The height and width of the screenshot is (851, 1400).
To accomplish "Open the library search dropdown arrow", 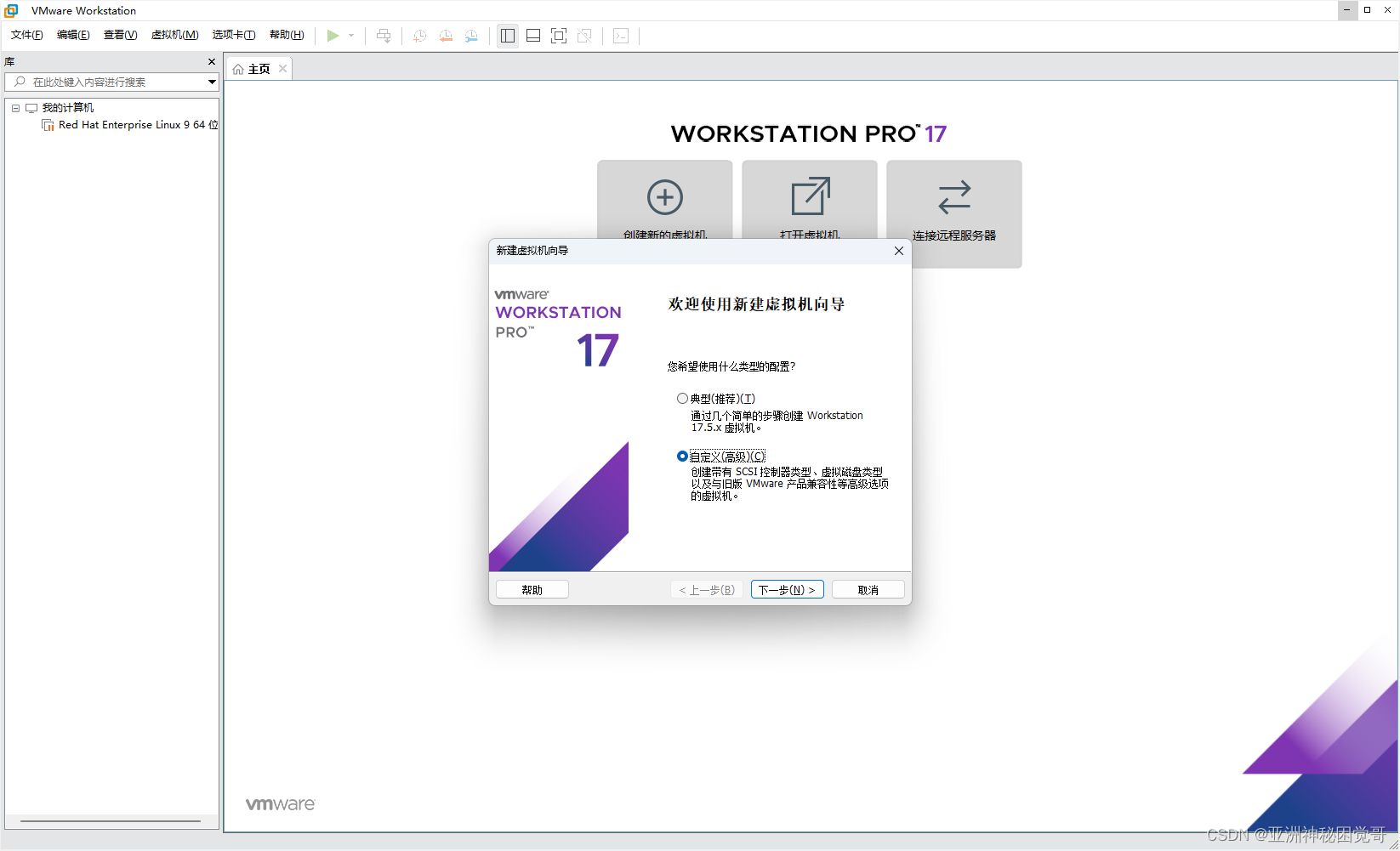I will tap(212, 82).
